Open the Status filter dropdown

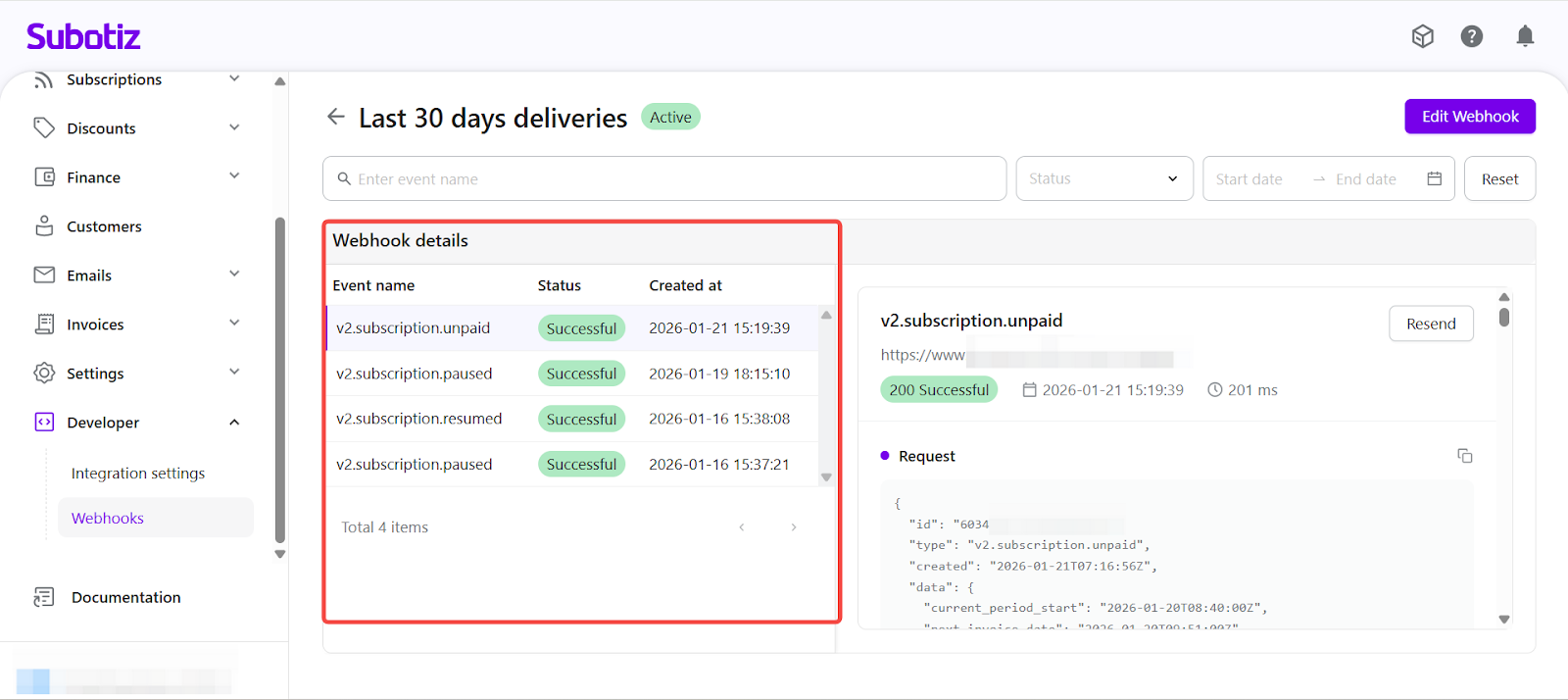(x=1103, y=178)
